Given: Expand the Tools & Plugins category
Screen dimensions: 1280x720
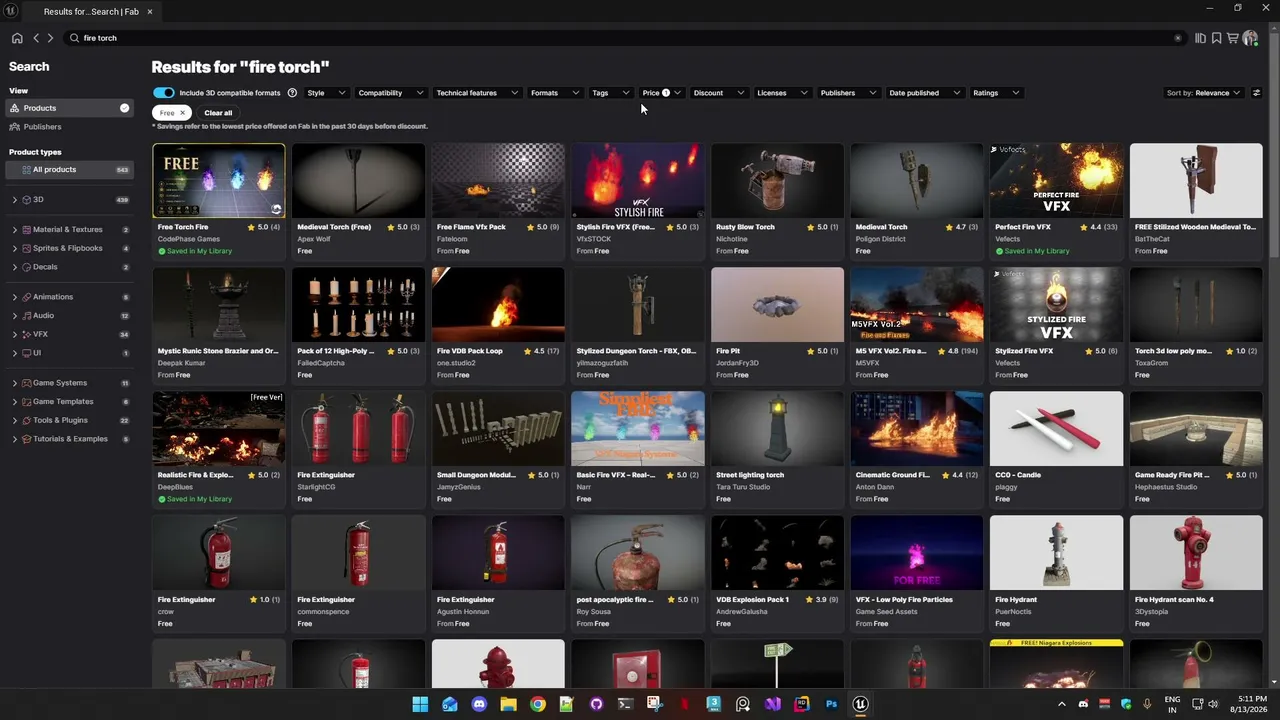Looking at the screenshot, I should click(x=15, y=420).
